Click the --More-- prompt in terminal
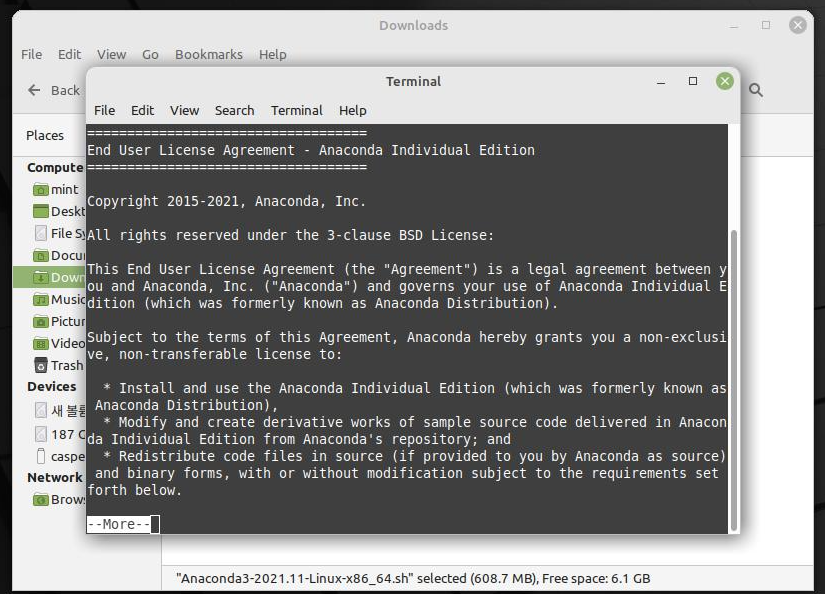This screenshot has width=825, height=594. (118, 524)
